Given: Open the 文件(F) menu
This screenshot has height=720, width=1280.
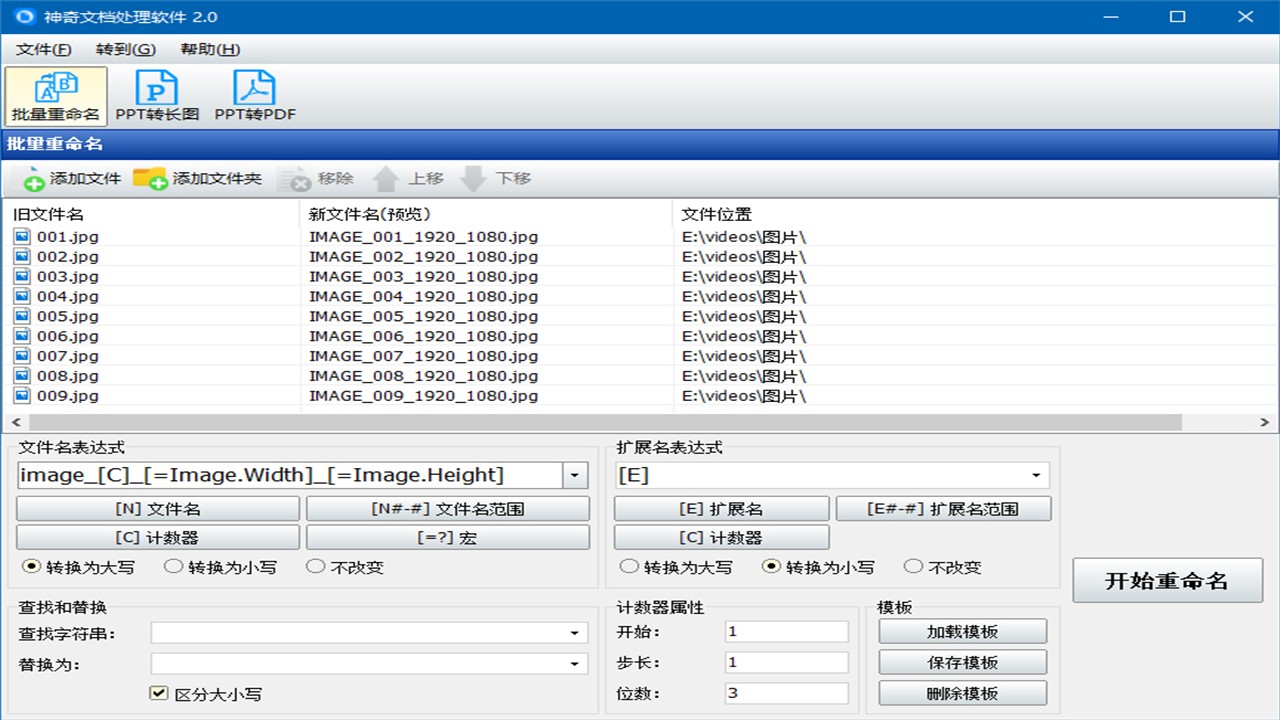Looking at the screenshot, I should (x=42, y=48).
